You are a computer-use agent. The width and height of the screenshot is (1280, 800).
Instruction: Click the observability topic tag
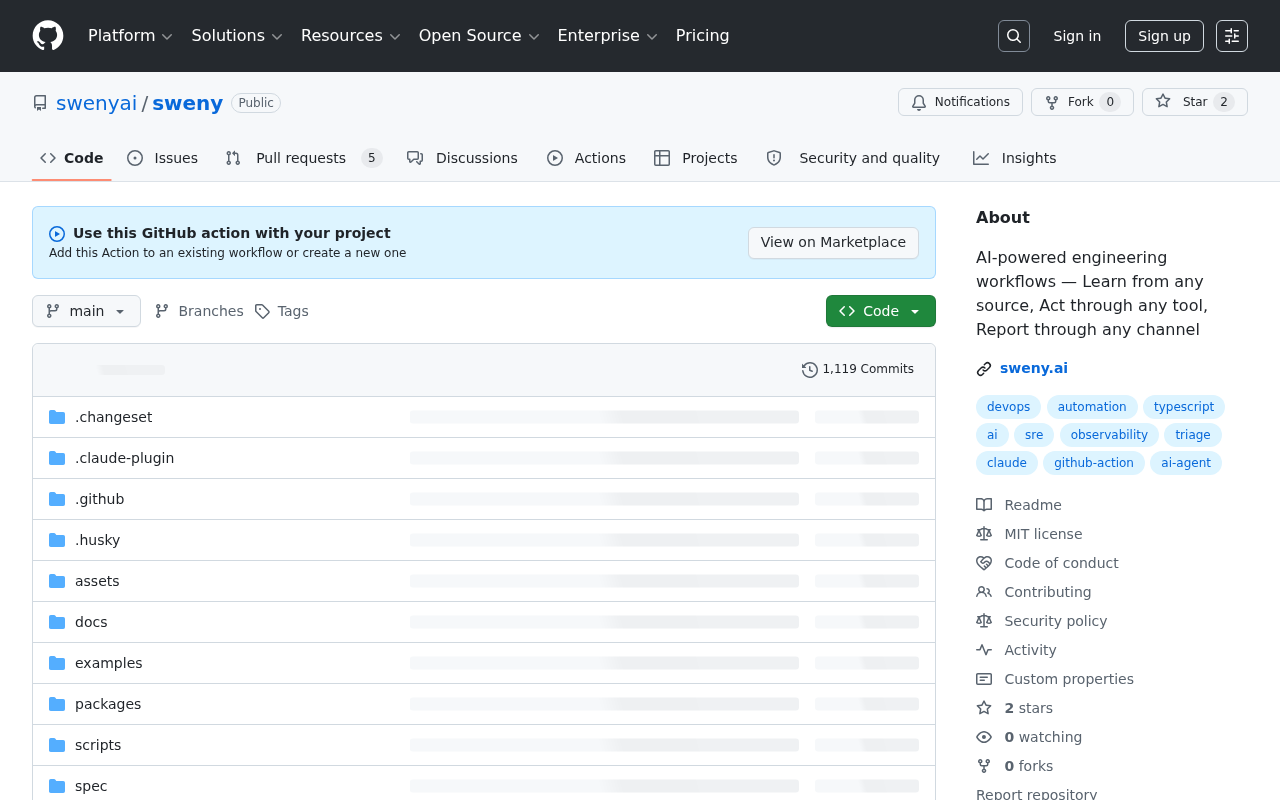[x=1109, y=435]
